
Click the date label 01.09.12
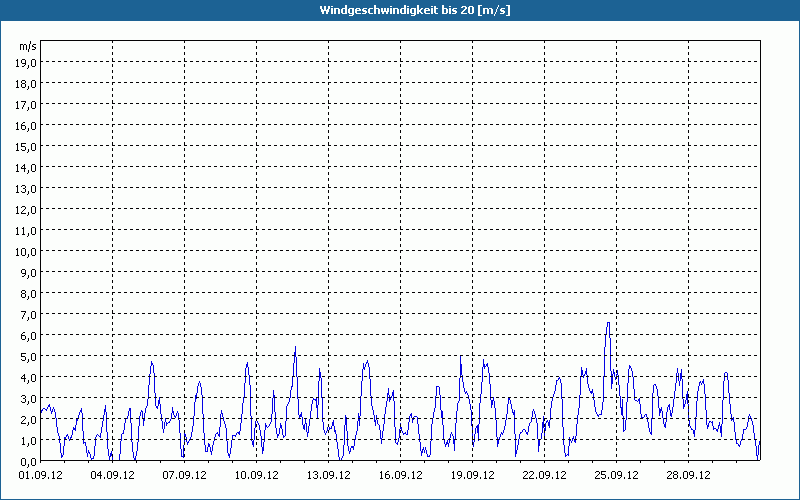point(40,475)
